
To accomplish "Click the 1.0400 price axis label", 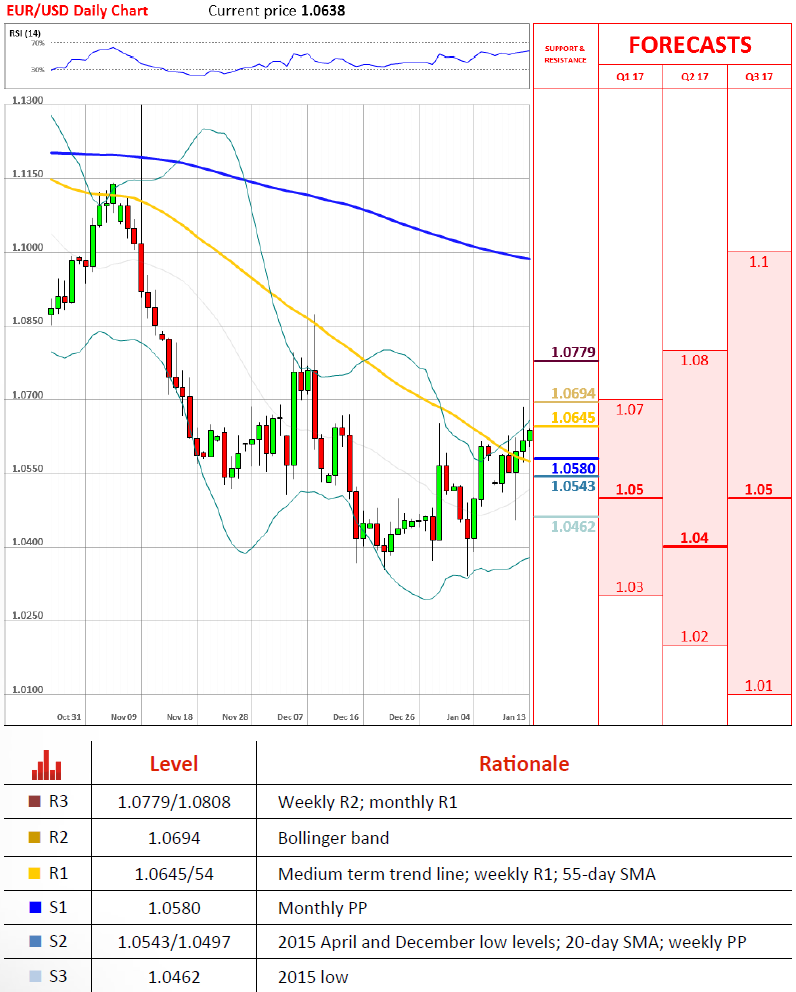I will pos(28,542).
